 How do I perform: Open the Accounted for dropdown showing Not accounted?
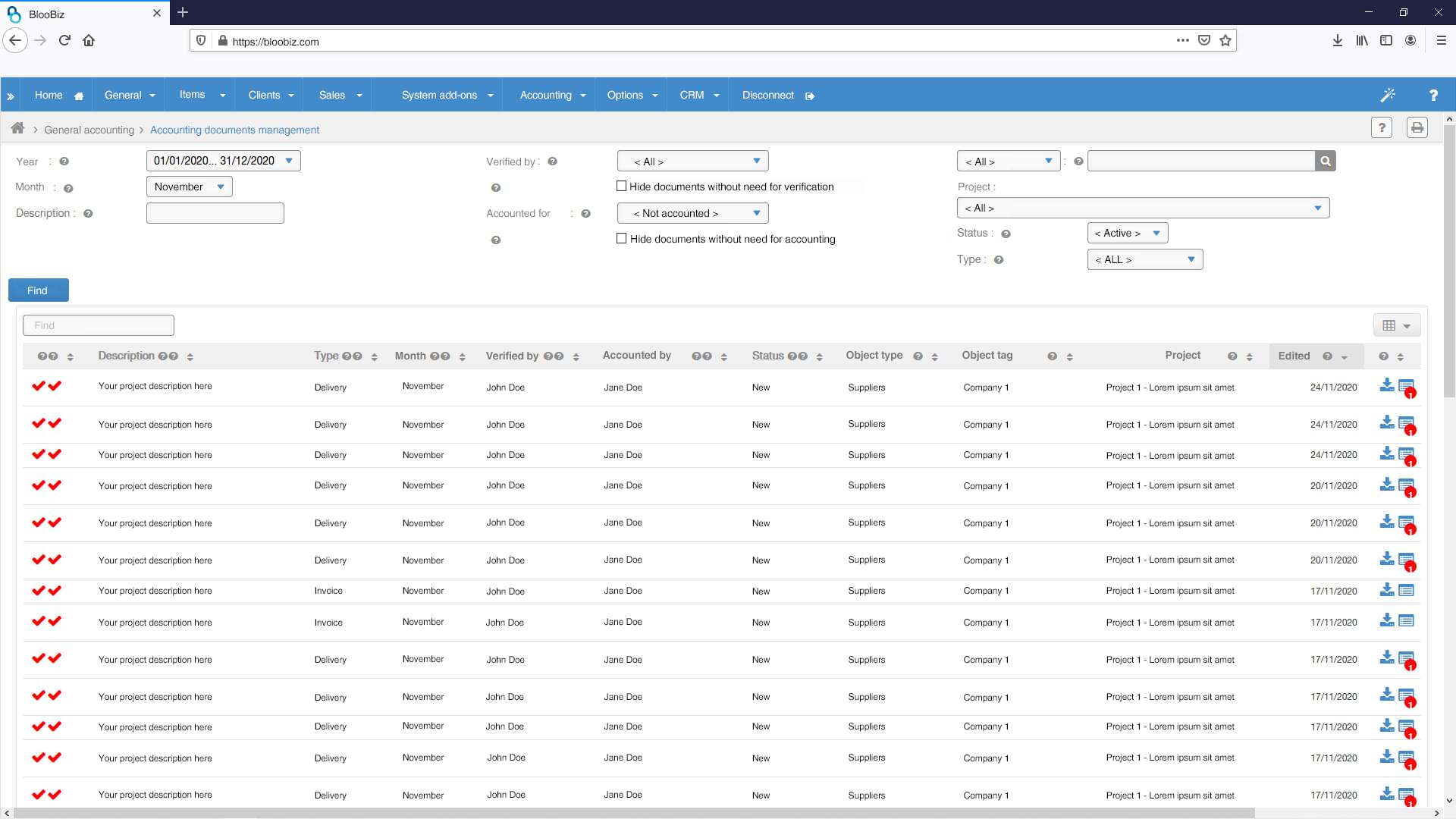[x=693, y=213]
